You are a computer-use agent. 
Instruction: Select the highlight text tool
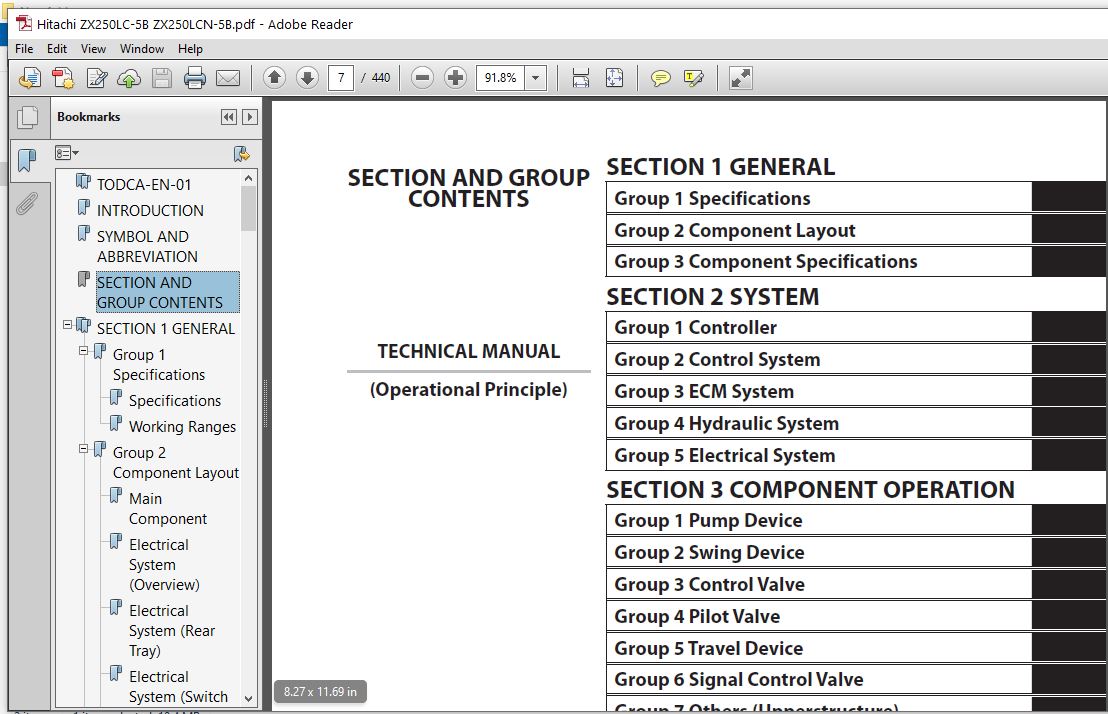click(694, 78)
